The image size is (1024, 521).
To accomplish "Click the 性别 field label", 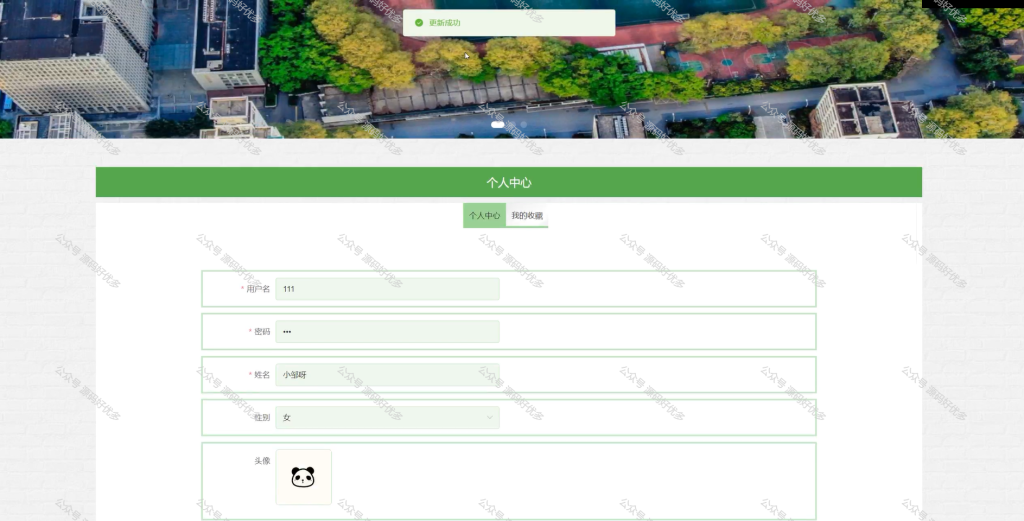I will (262, 417).
